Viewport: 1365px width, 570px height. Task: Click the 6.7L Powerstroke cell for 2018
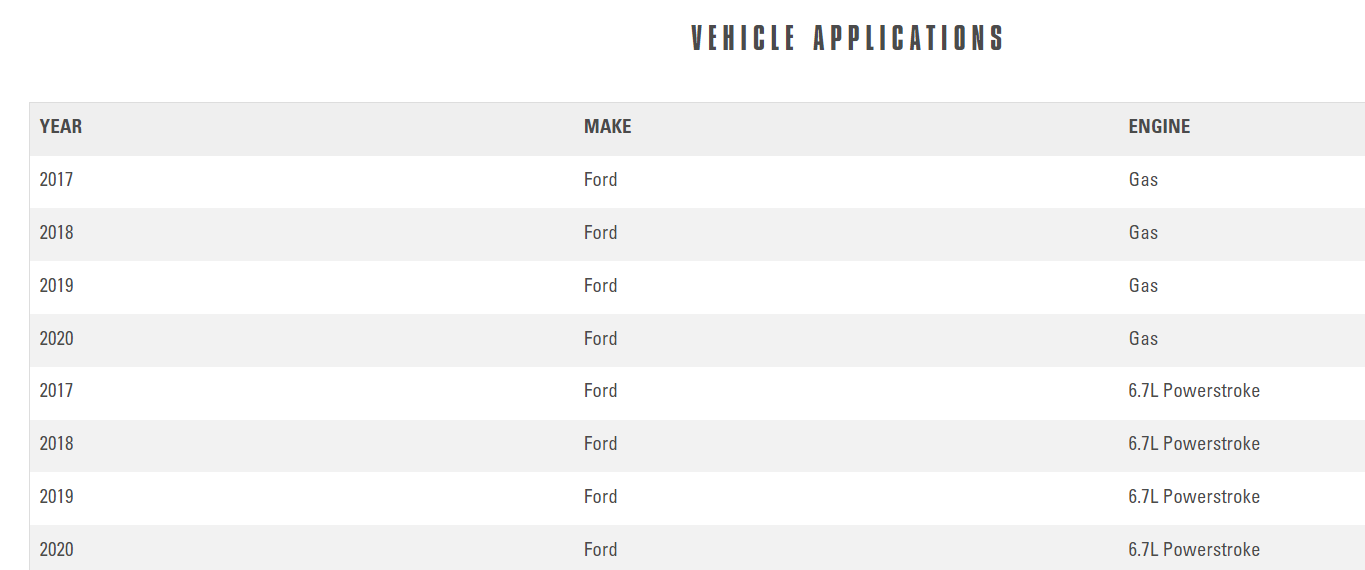click(1194, 444)
